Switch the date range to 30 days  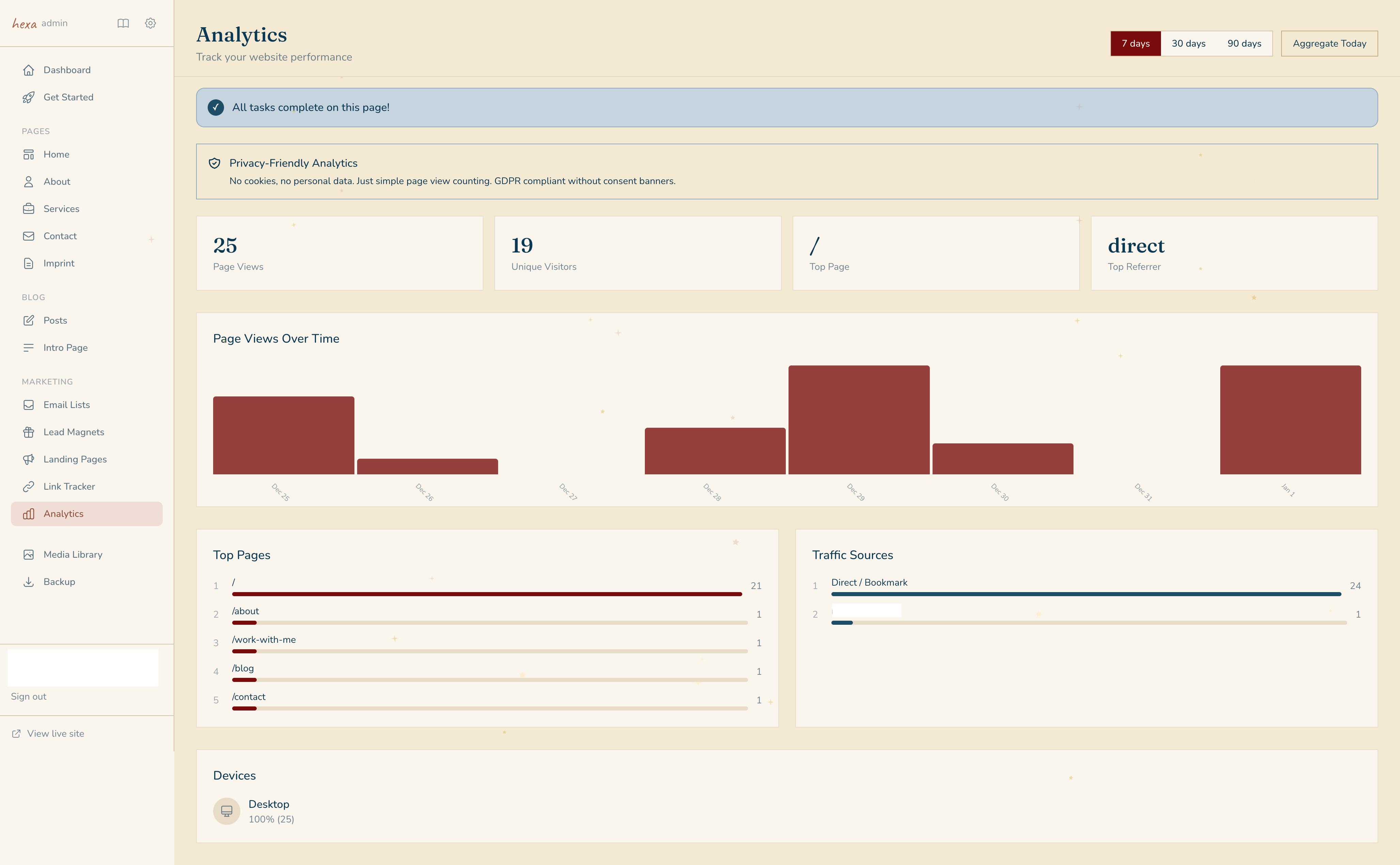tap(1188, 43)
